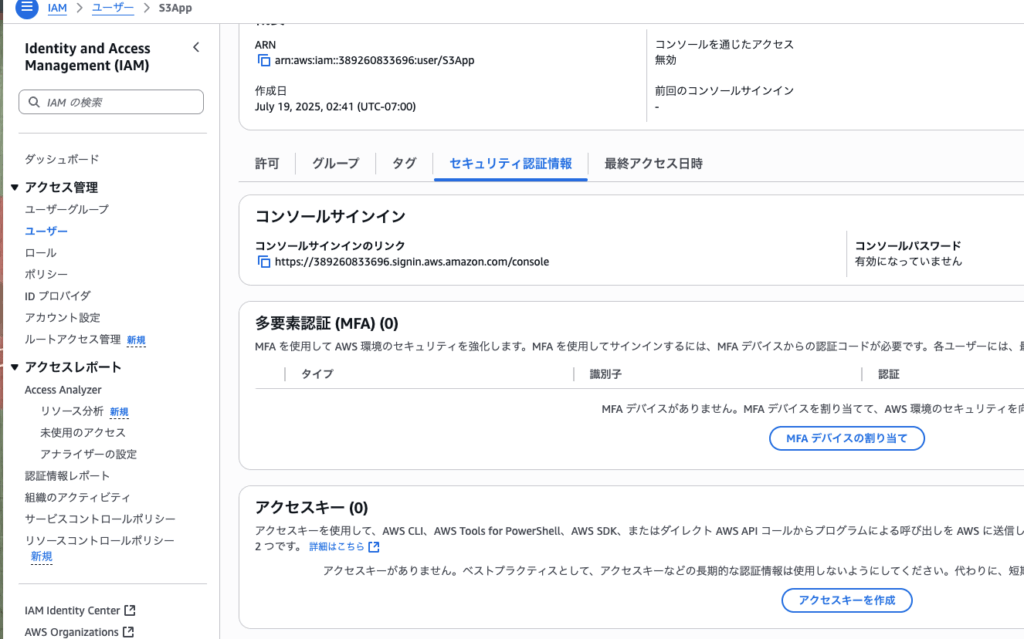This screenshot has width=1024, height=639.
Task: Click the コンソールサインイン heading
Action: [330, 216]
